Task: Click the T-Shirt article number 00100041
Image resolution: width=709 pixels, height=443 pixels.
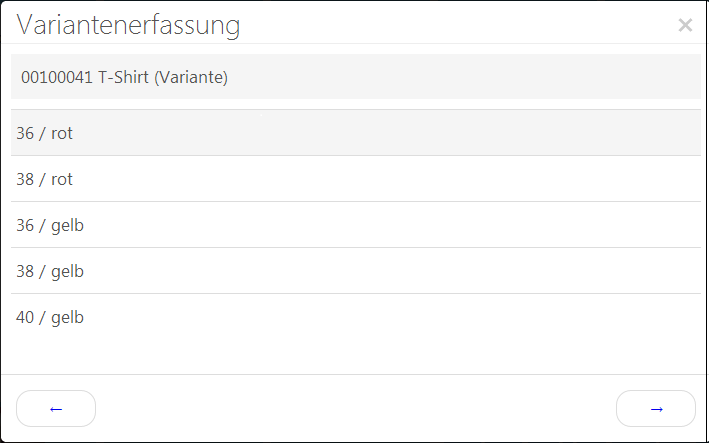Action: [56, 77]
